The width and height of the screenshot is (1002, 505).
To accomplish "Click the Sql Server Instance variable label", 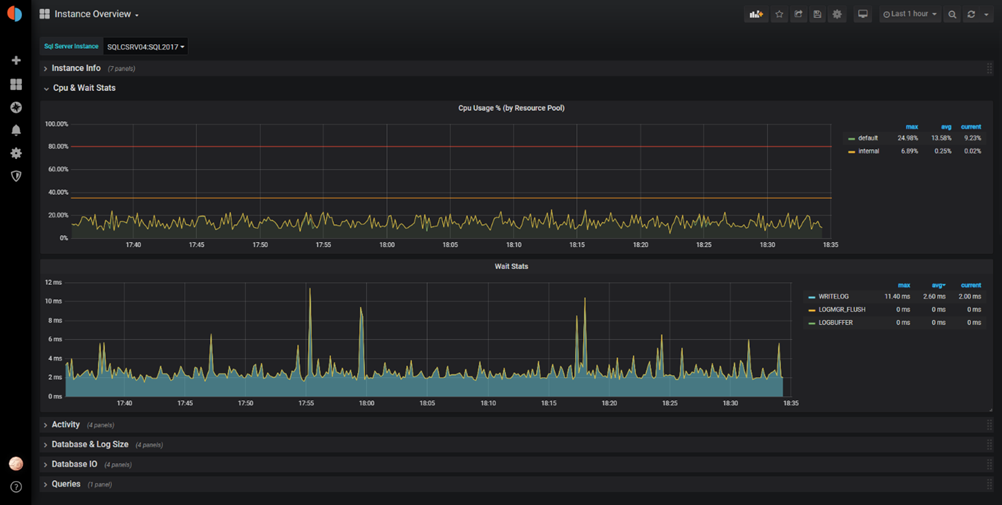I will point(71,47).
